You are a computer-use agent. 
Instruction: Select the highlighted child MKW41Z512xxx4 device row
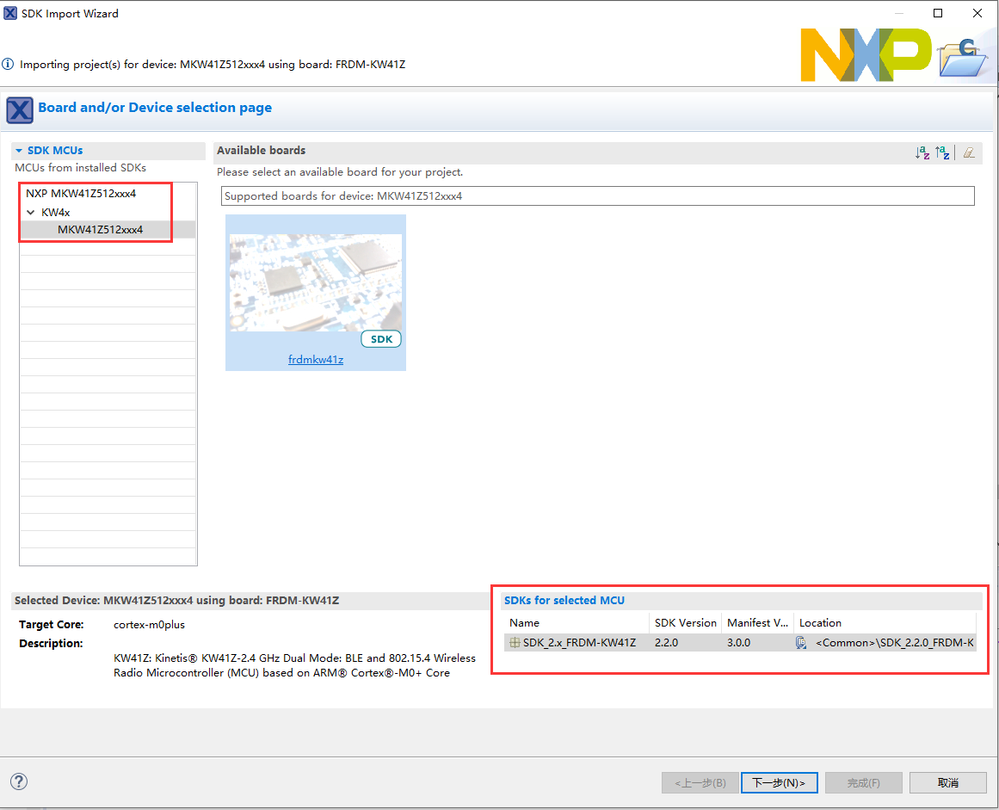[108, 229]
